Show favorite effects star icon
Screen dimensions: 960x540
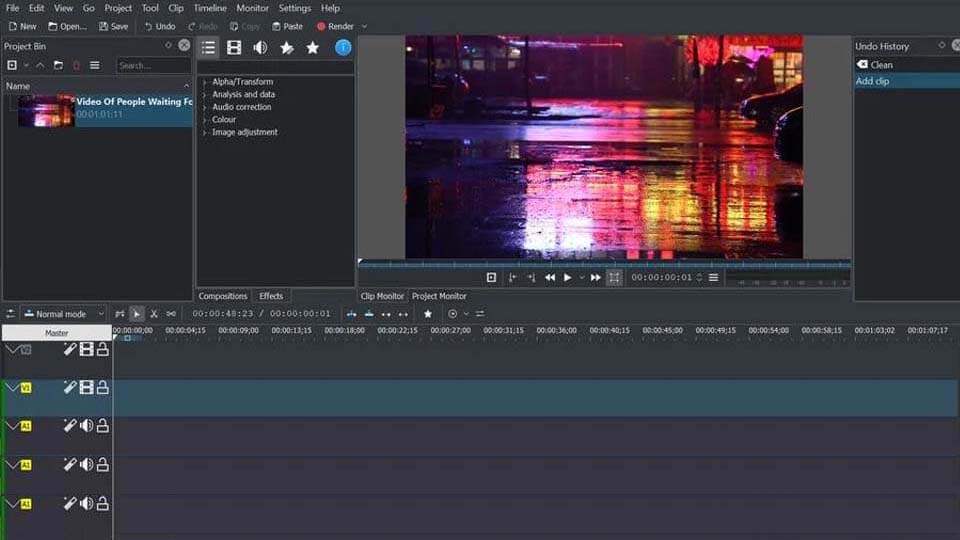tap(312, 47)
